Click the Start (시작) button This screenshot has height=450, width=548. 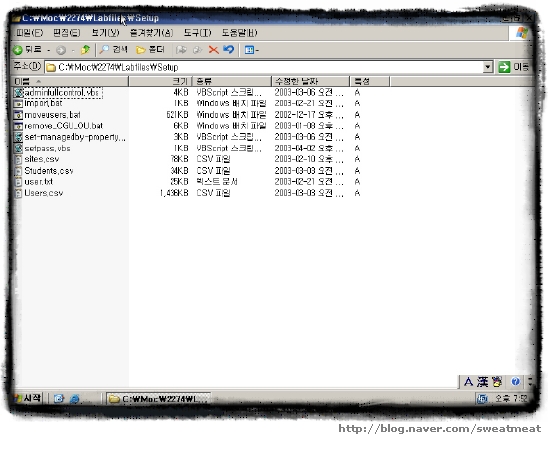[x=27, y=398]
